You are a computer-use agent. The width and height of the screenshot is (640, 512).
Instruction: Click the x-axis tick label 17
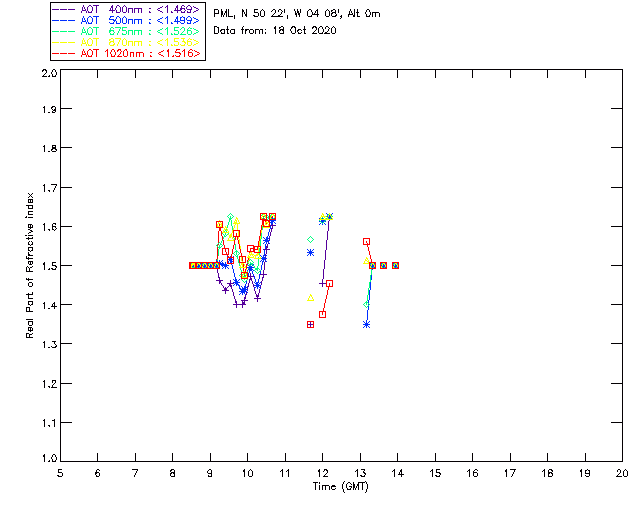(510, 473)
